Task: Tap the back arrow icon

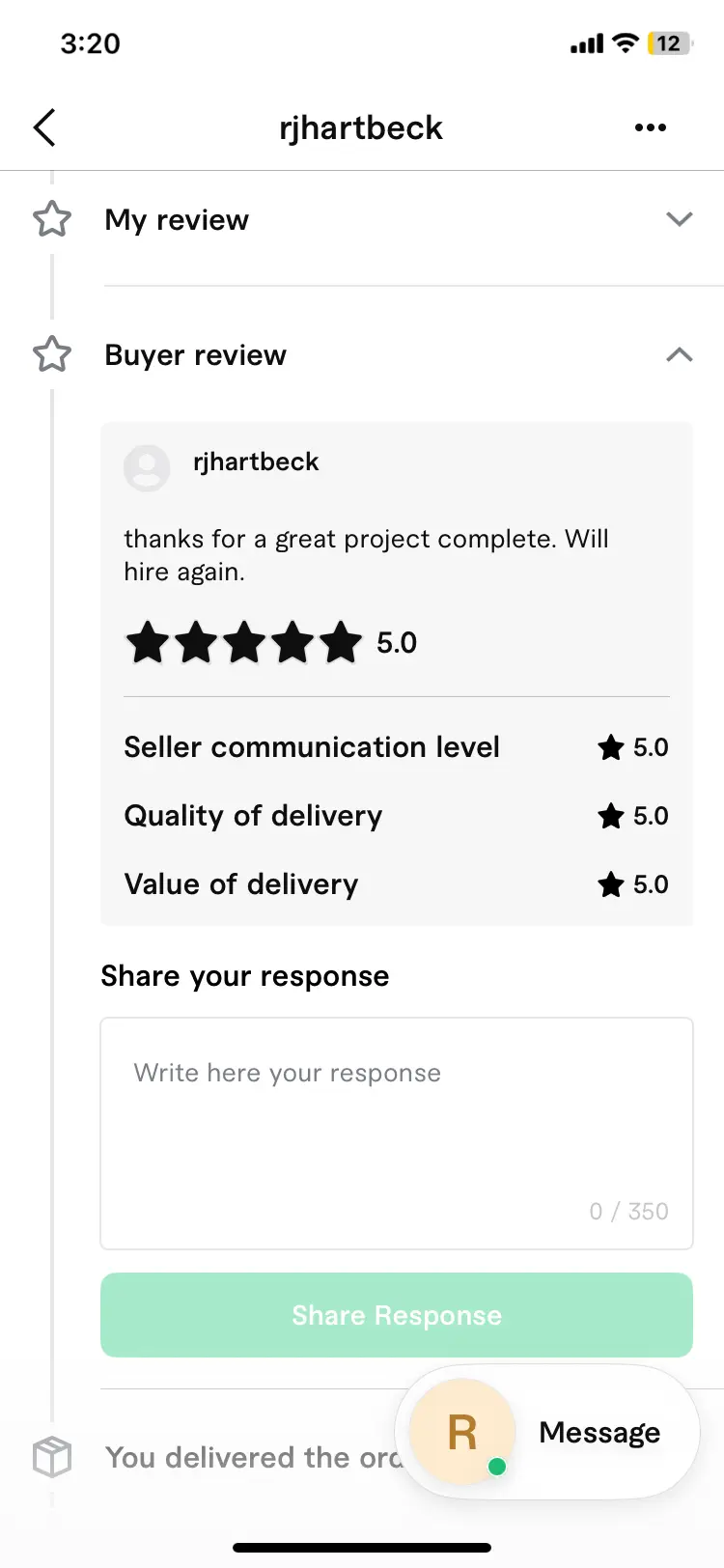Action: (x=44, y=127)
